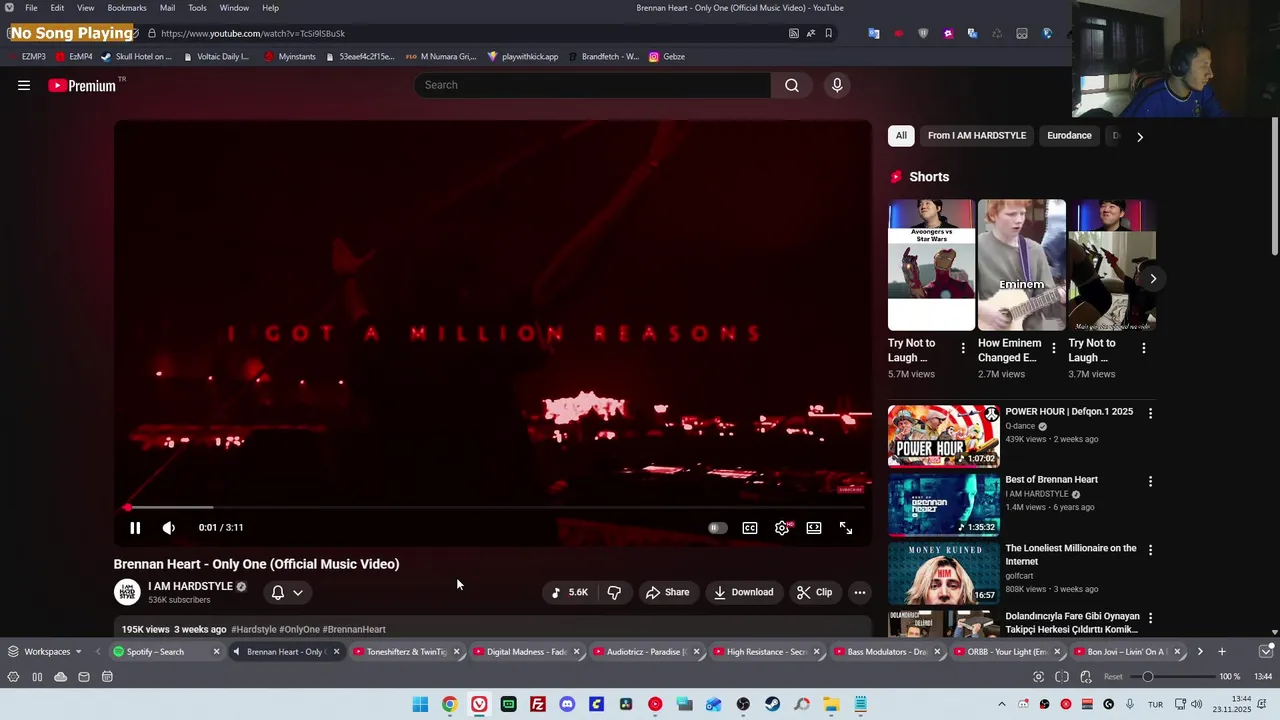The height and width of the screenshot is (720, 1280).
Task: Open the Window menu
Action: pyautogui.click(x=234, y=8)
